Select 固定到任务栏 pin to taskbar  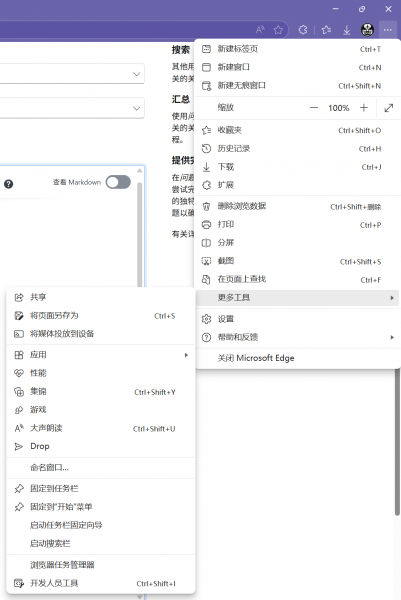point(101,489)
